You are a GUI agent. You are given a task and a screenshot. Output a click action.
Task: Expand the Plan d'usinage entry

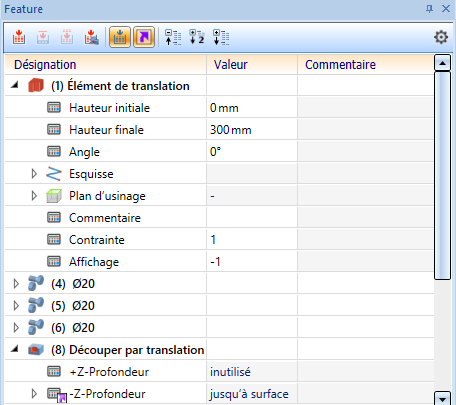[34, 196]
